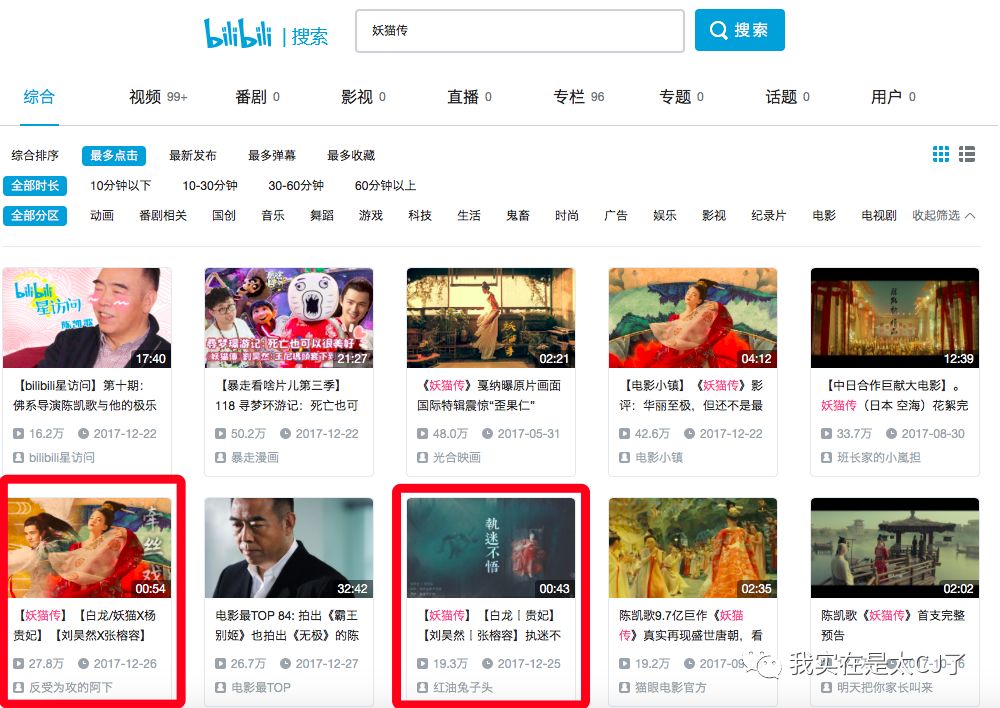
Task: Filter by 音乐 category
Action: coord(273,216)
